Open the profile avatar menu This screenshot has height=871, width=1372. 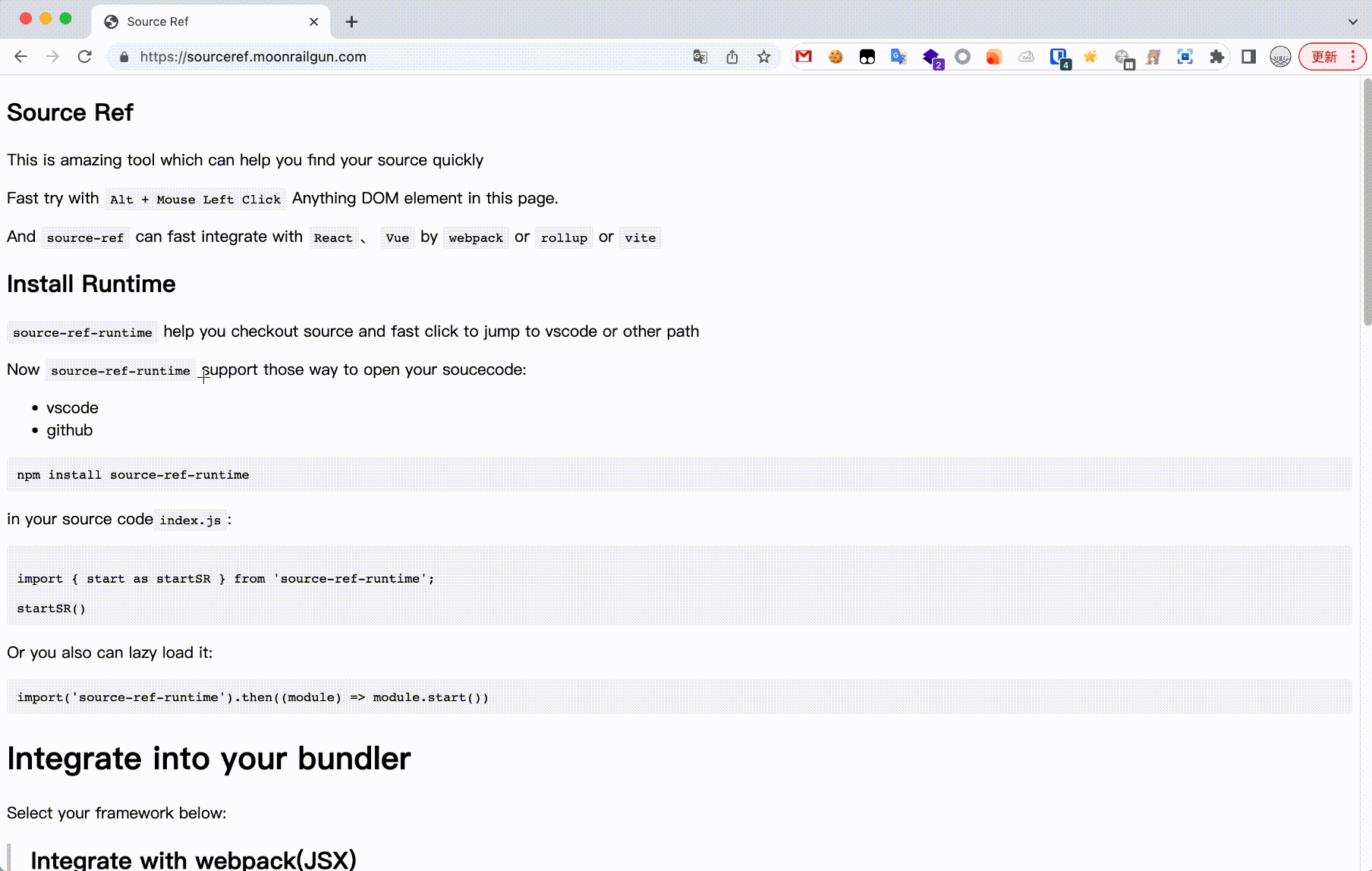1280,57
